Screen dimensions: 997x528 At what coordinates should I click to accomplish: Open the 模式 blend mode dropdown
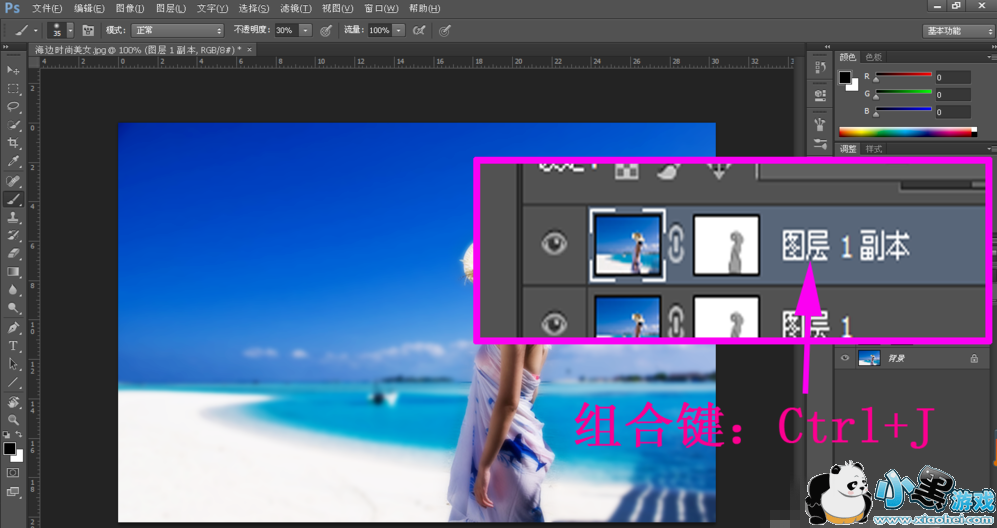click(178, 31)
